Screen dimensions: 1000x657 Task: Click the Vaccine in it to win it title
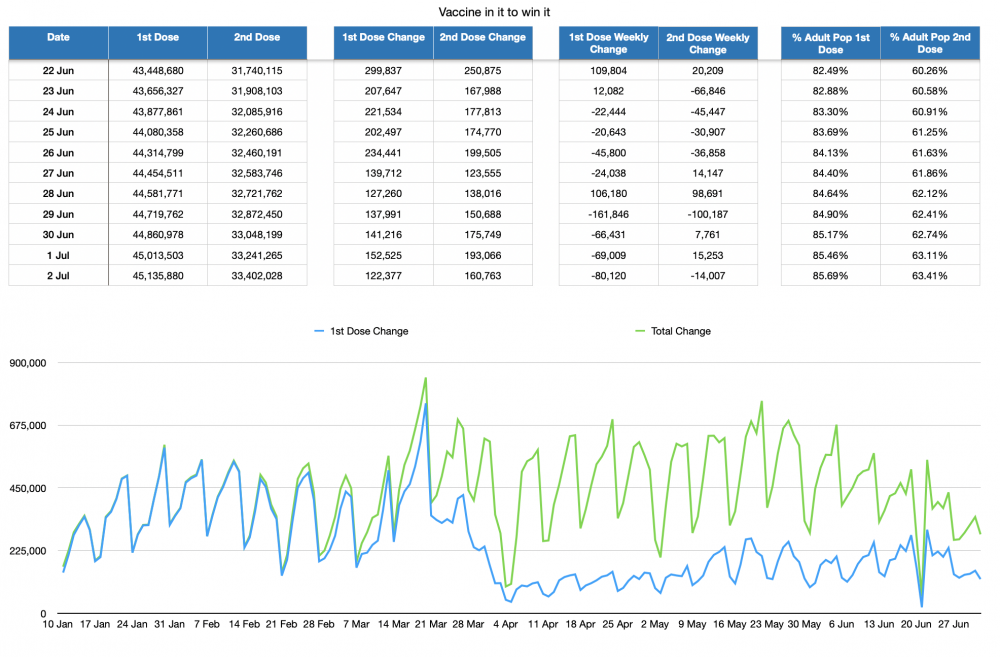click(x=494, y=12)
